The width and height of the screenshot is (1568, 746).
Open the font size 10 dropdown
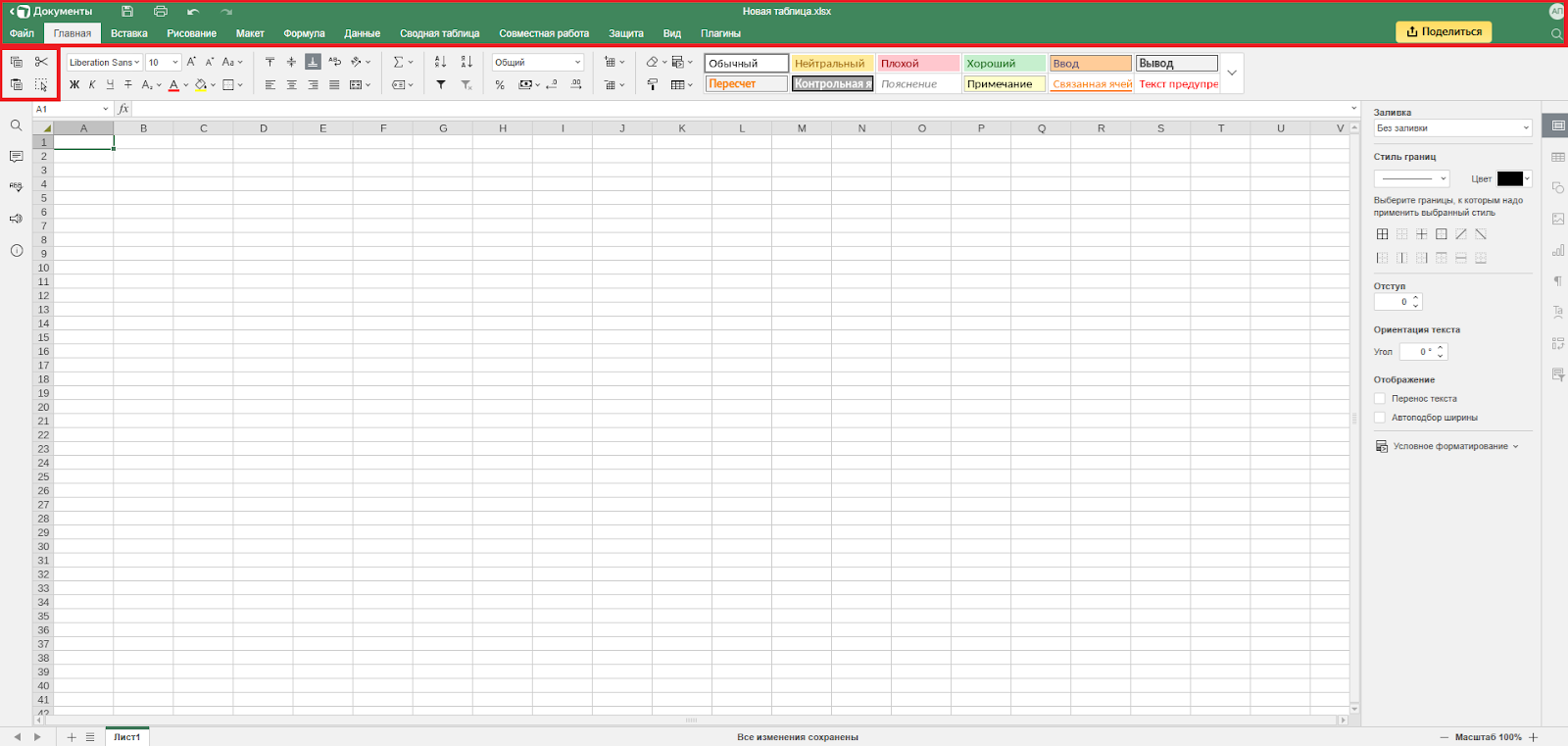point(164,62)
